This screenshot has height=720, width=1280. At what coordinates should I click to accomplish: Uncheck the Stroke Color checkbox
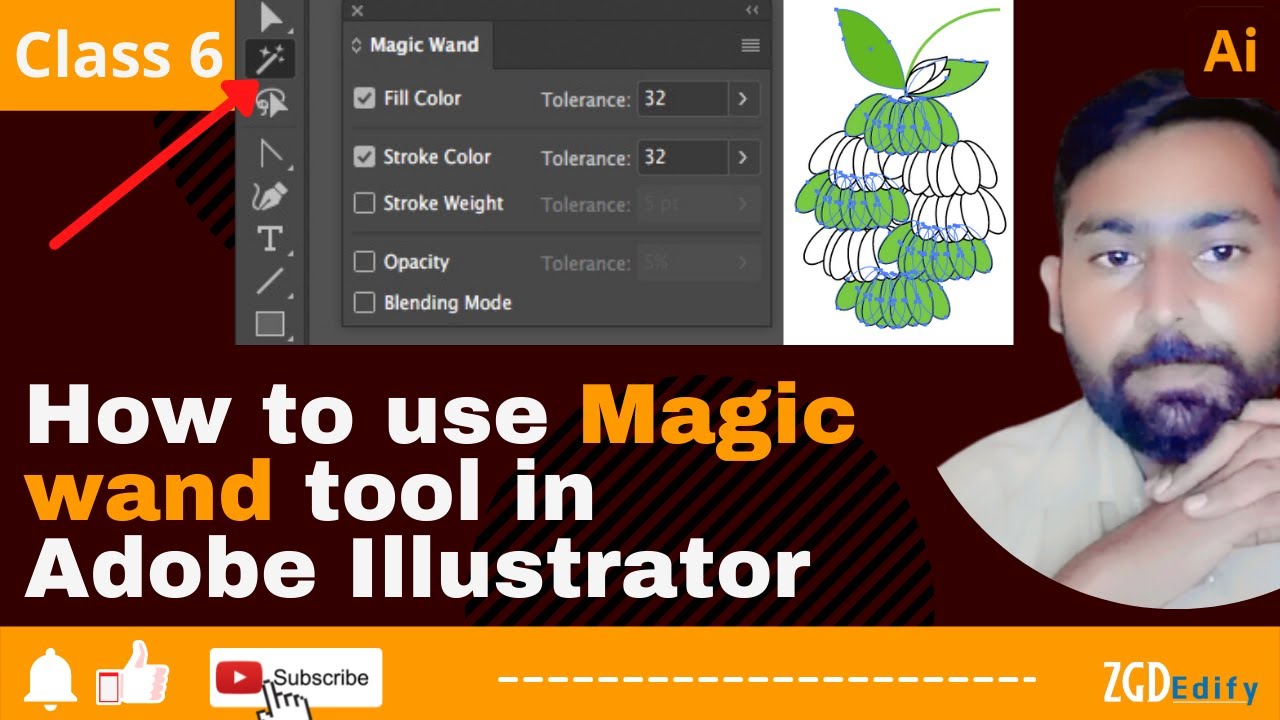[364, 157]
